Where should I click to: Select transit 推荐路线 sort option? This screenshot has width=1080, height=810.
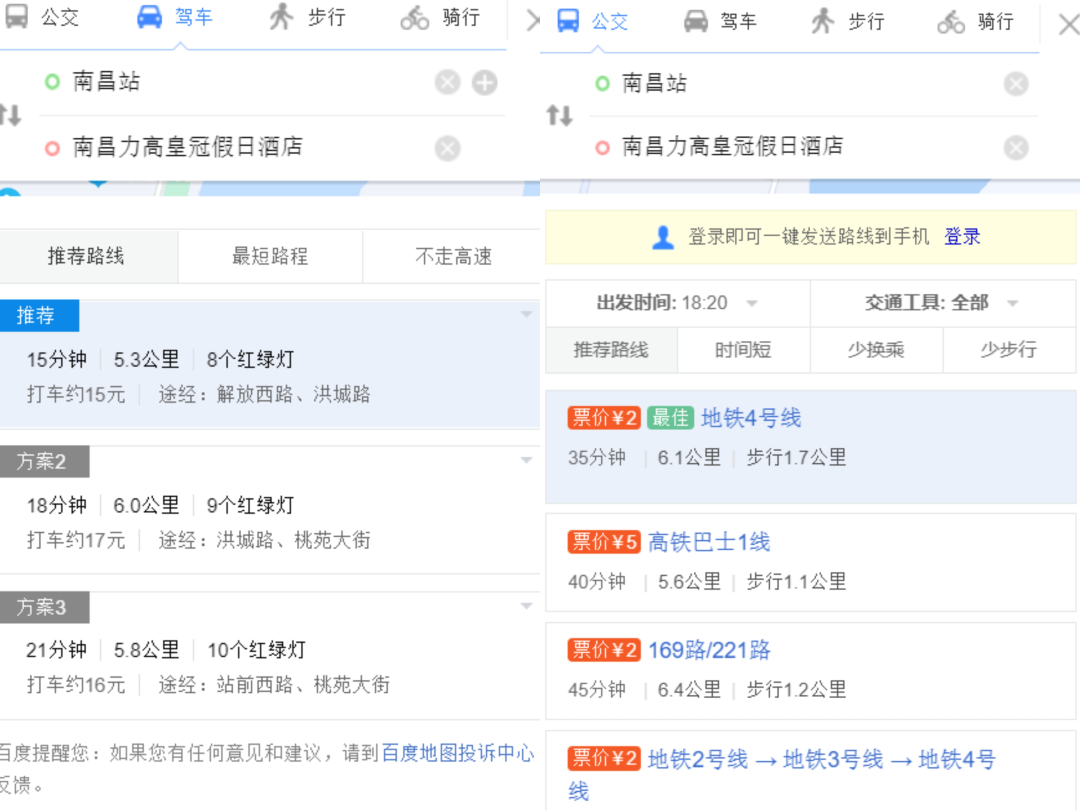[x=612, y=350]
